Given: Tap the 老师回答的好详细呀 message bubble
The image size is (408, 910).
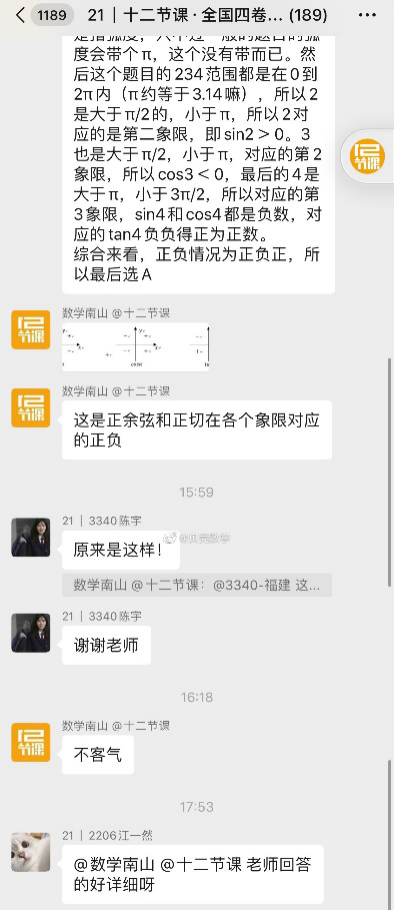Looking at the screenshot, I should (193, 875).
